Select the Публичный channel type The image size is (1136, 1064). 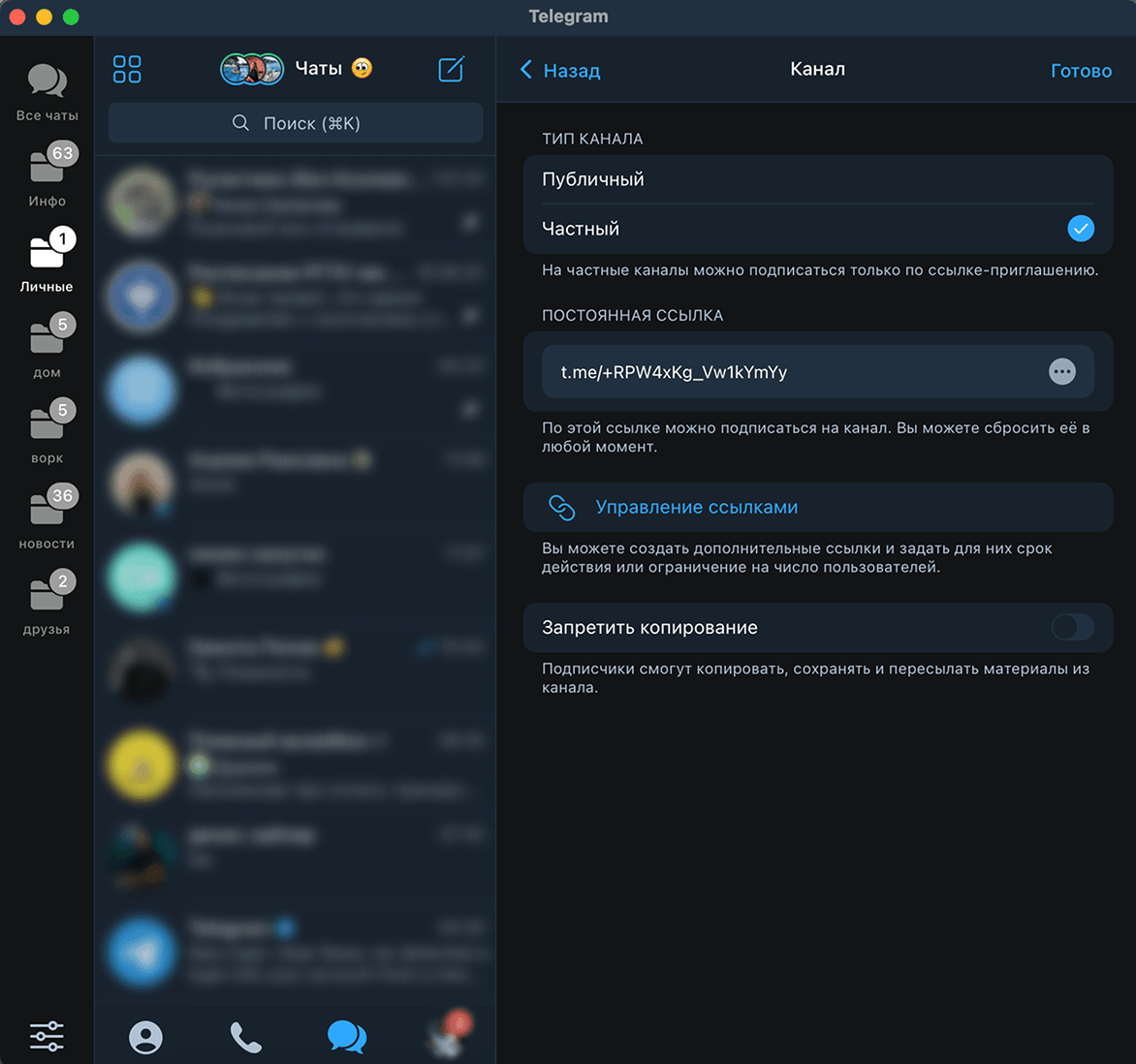coord(817,179)
